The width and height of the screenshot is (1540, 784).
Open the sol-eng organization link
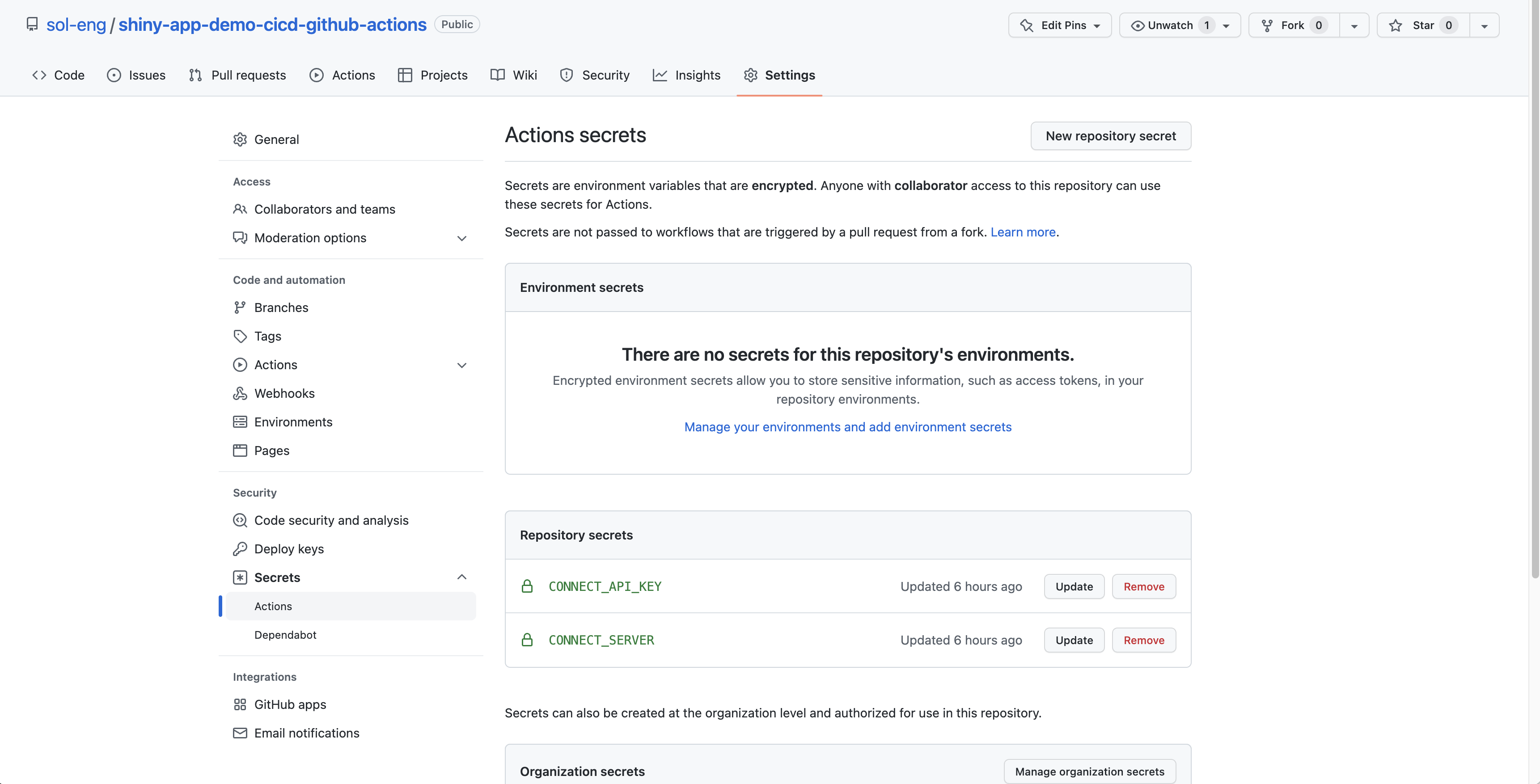coord(76,25)
